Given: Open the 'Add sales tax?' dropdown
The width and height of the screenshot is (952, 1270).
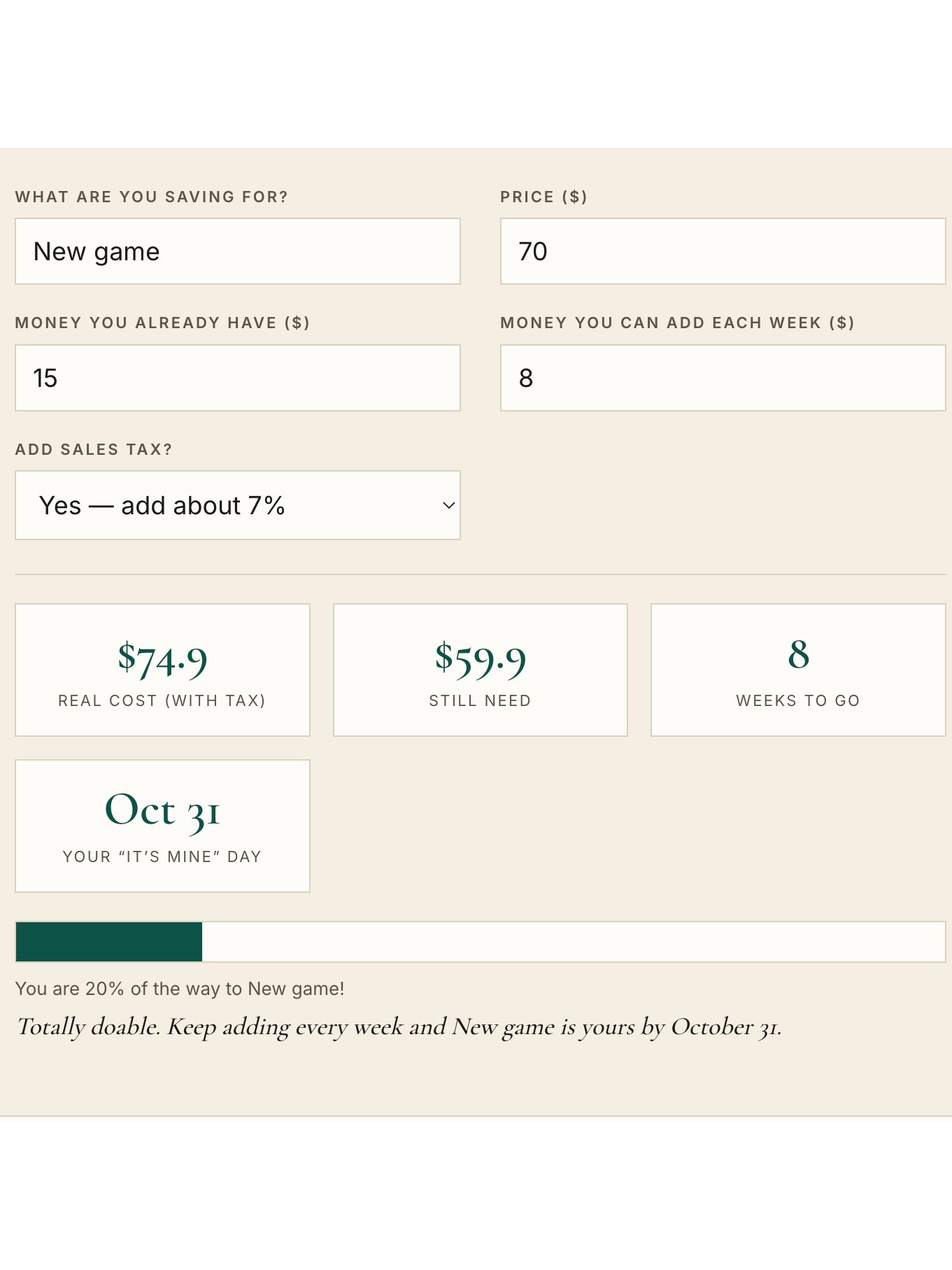Looking at the screenshot, I should click(238, 505).
